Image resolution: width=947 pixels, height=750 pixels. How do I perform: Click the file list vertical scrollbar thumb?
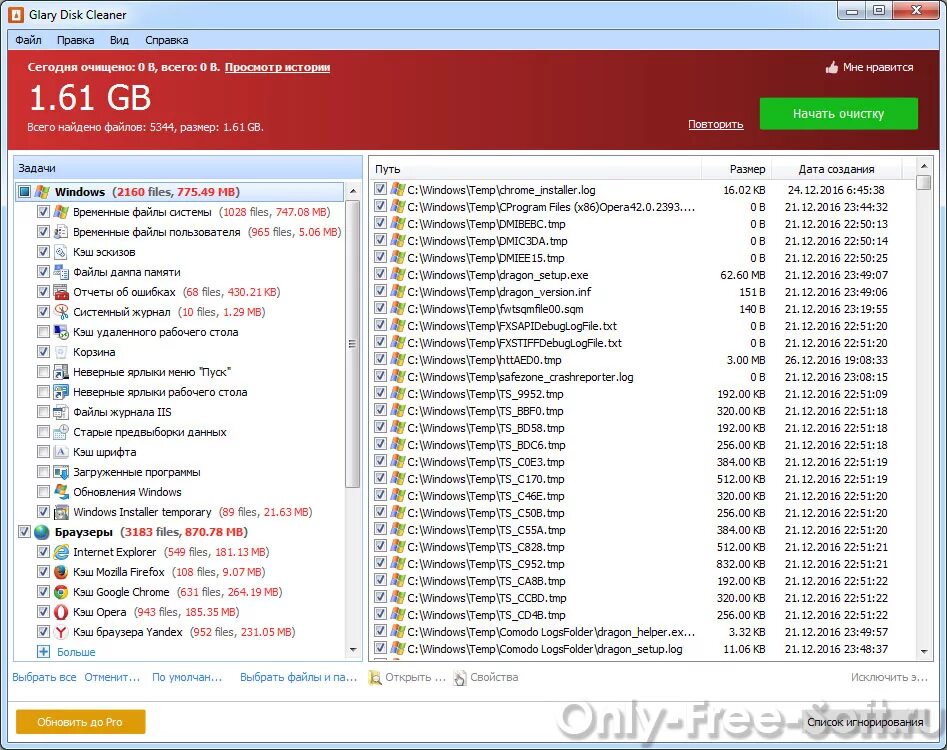pyautogui.click(x=923, y=182)
